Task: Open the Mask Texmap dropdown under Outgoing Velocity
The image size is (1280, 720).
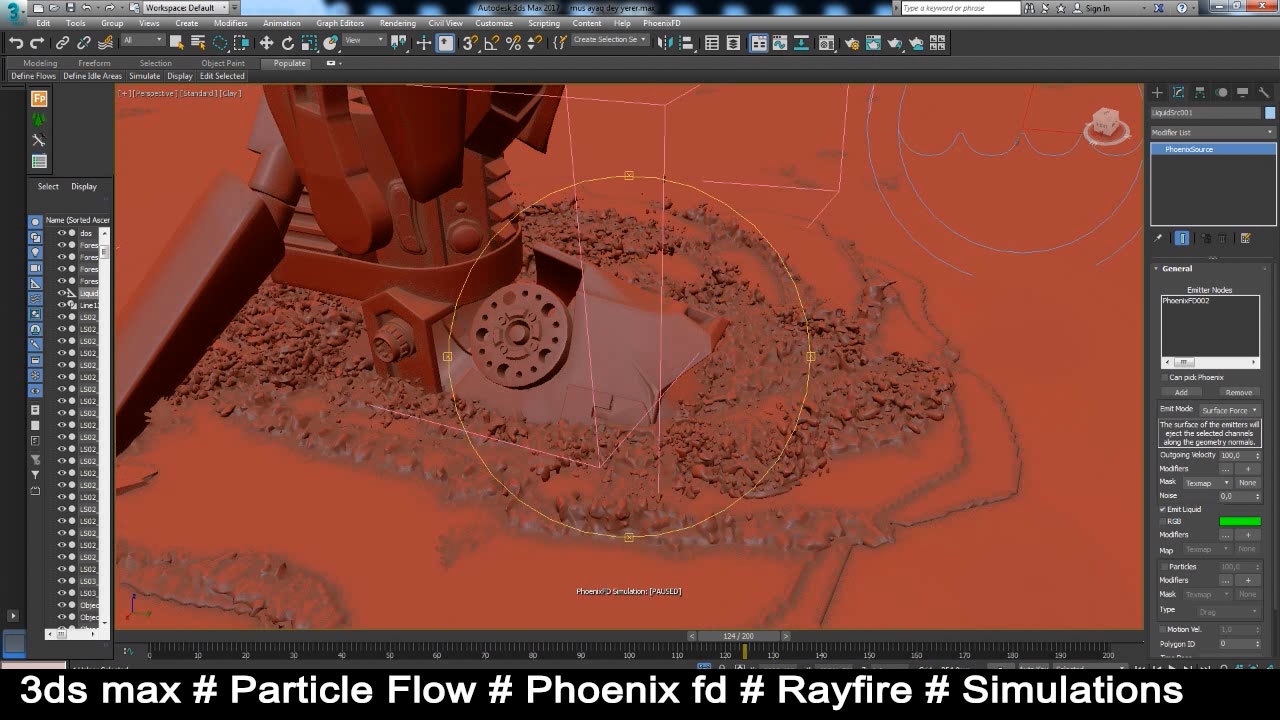Action: [1207, 483]
